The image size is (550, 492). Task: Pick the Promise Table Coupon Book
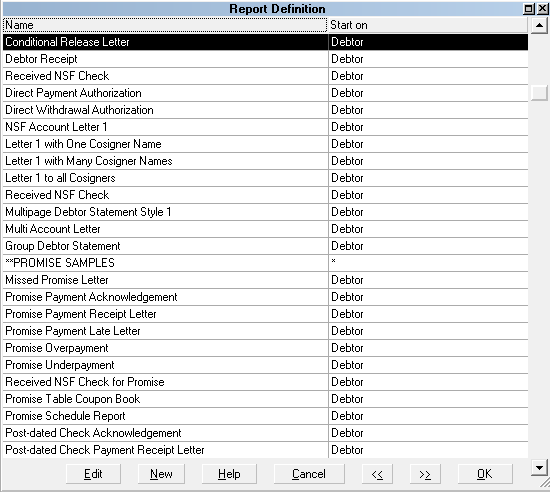coord(265,399)
